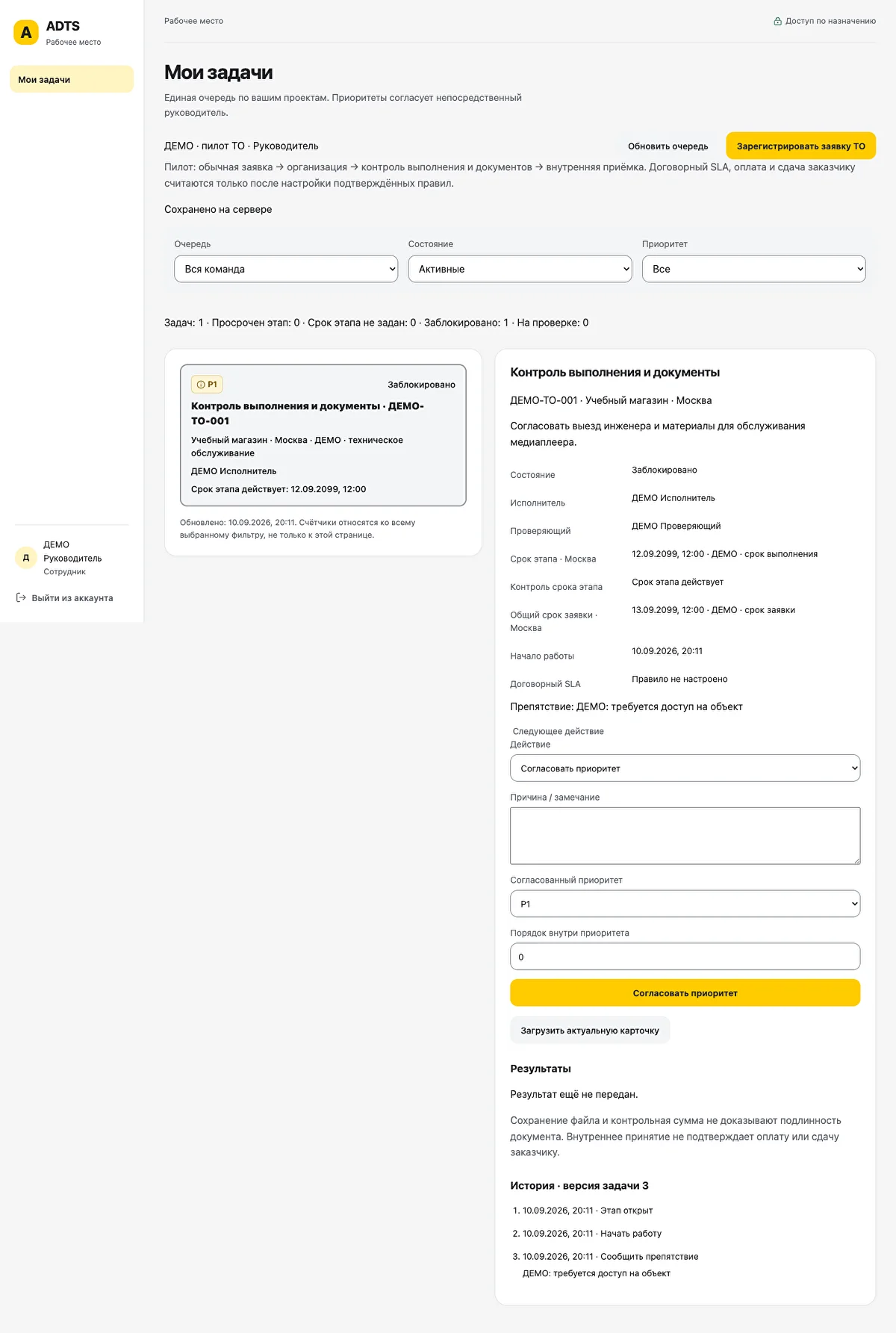Open the Приоритет filter dropdown showing Все
This screenshot has height=1333, width=896.
pyautogui.click(x=753, y=269)
